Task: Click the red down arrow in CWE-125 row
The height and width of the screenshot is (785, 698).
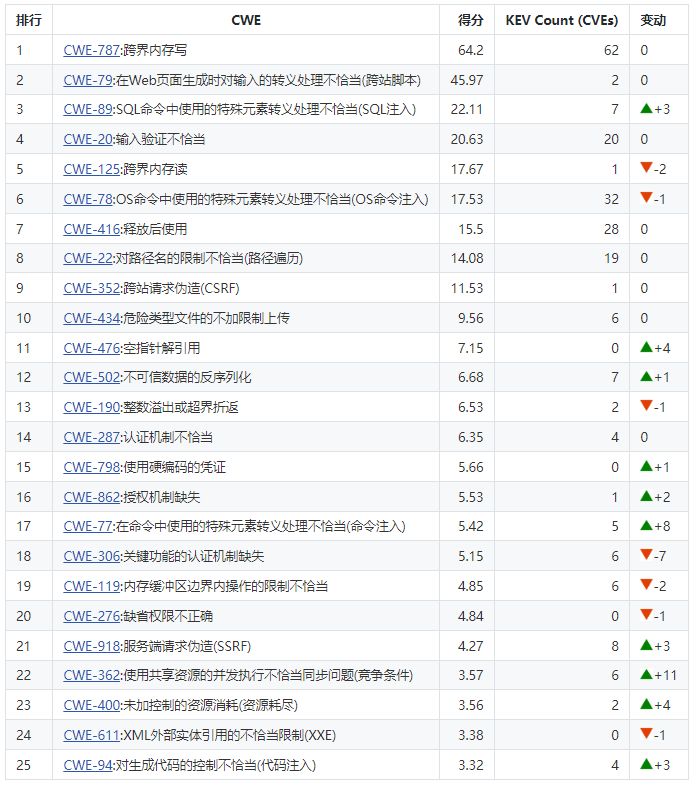Action: pos(646,167)
